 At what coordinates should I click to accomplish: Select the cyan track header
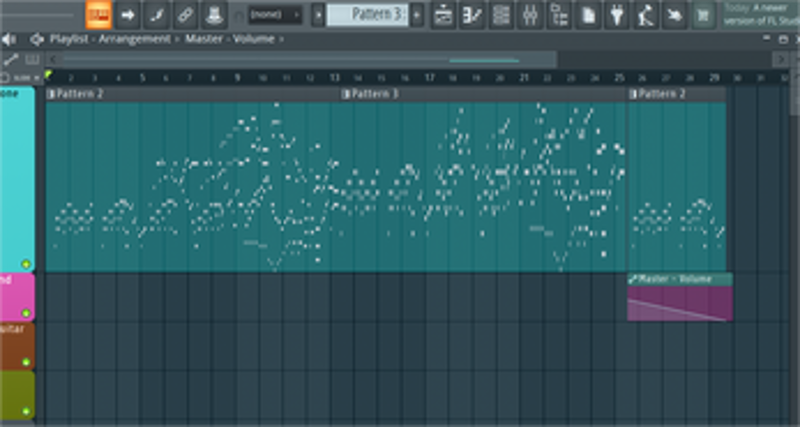pos(17,179)
